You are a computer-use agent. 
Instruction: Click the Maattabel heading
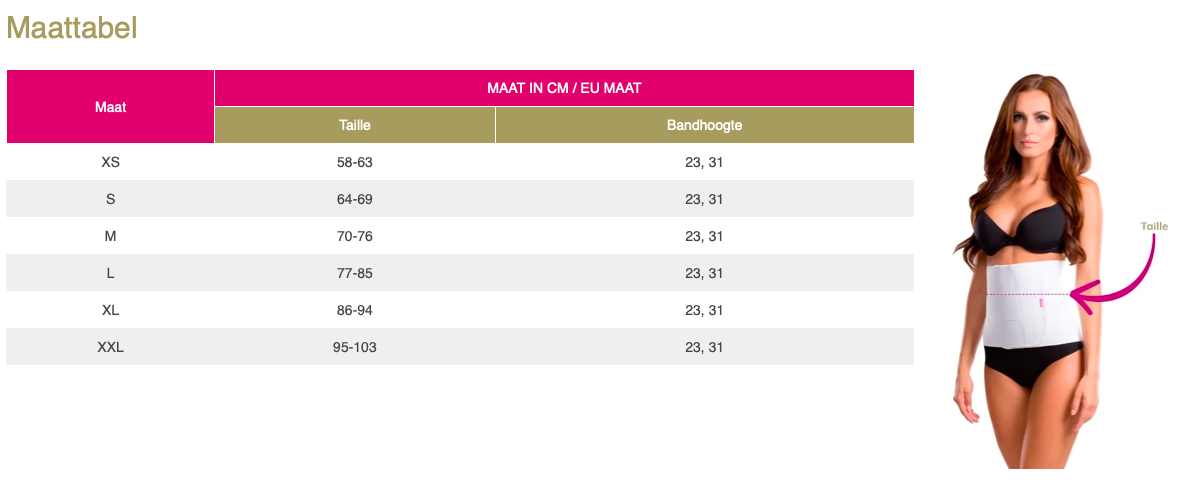[71, 28]
